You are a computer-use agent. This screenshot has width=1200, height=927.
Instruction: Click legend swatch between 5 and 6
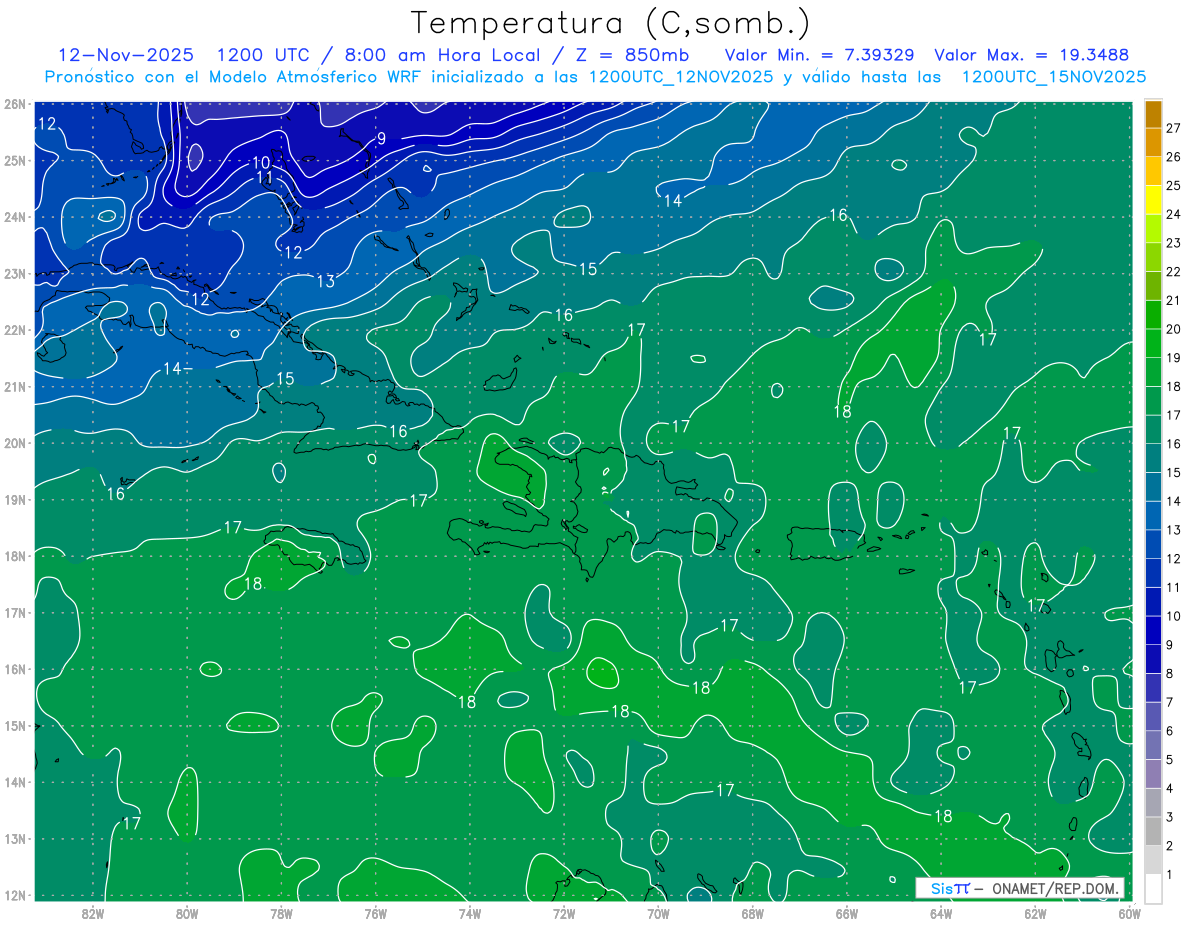[1154, 745]
